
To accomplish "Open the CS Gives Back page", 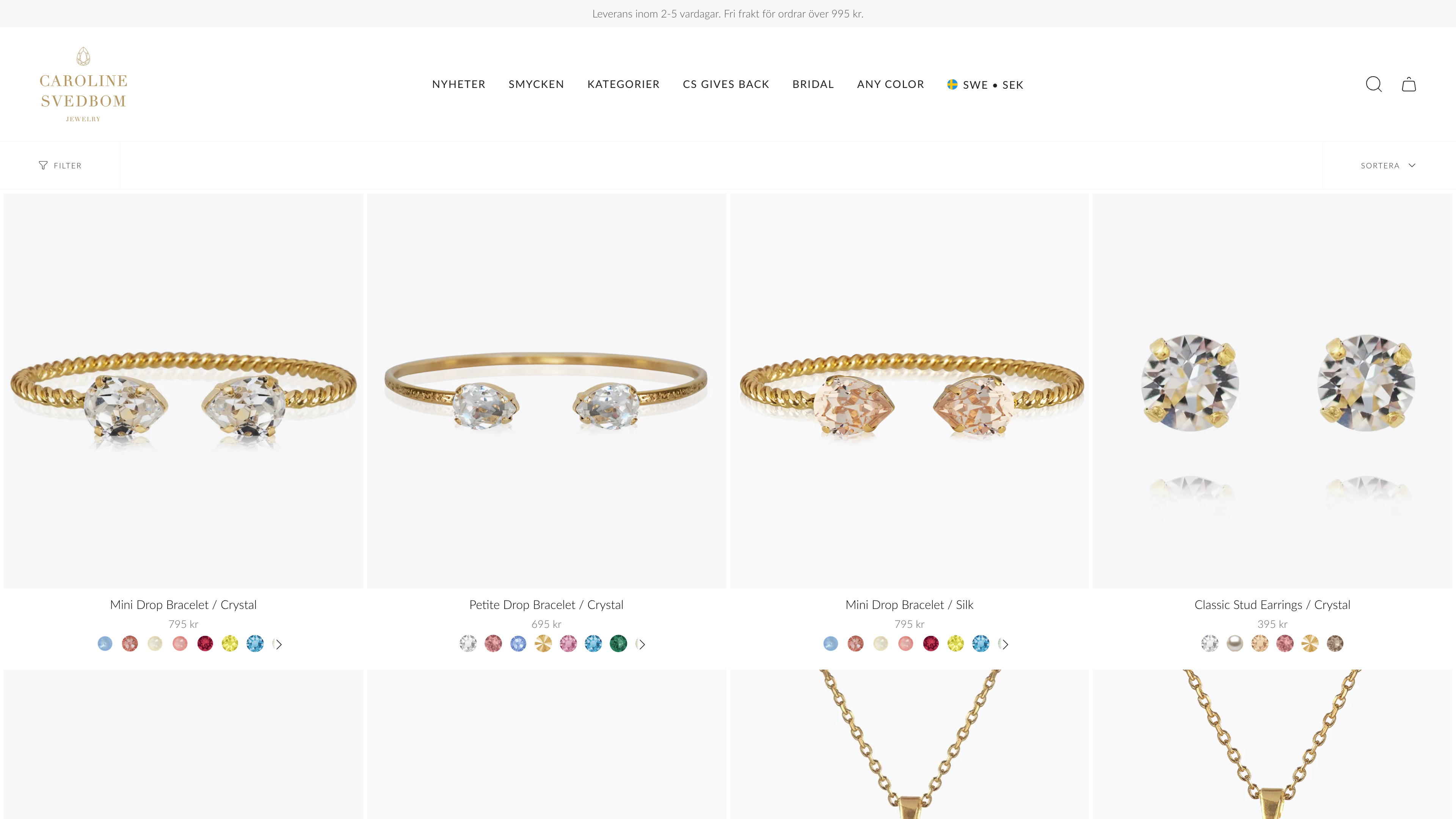I will point(726,84).
